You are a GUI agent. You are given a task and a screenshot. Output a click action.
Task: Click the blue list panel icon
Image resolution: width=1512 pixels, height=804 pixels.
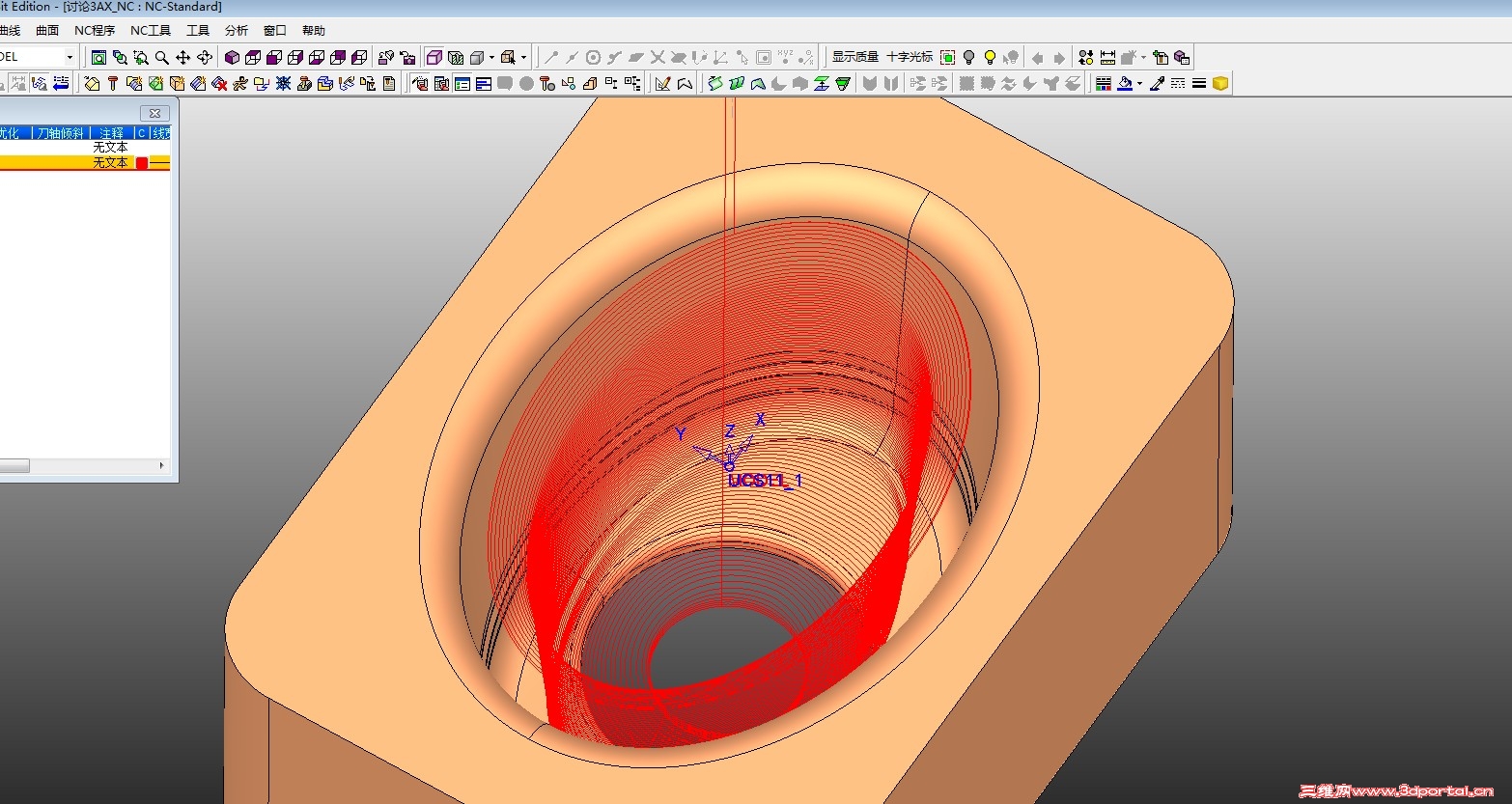pos(462,84)
